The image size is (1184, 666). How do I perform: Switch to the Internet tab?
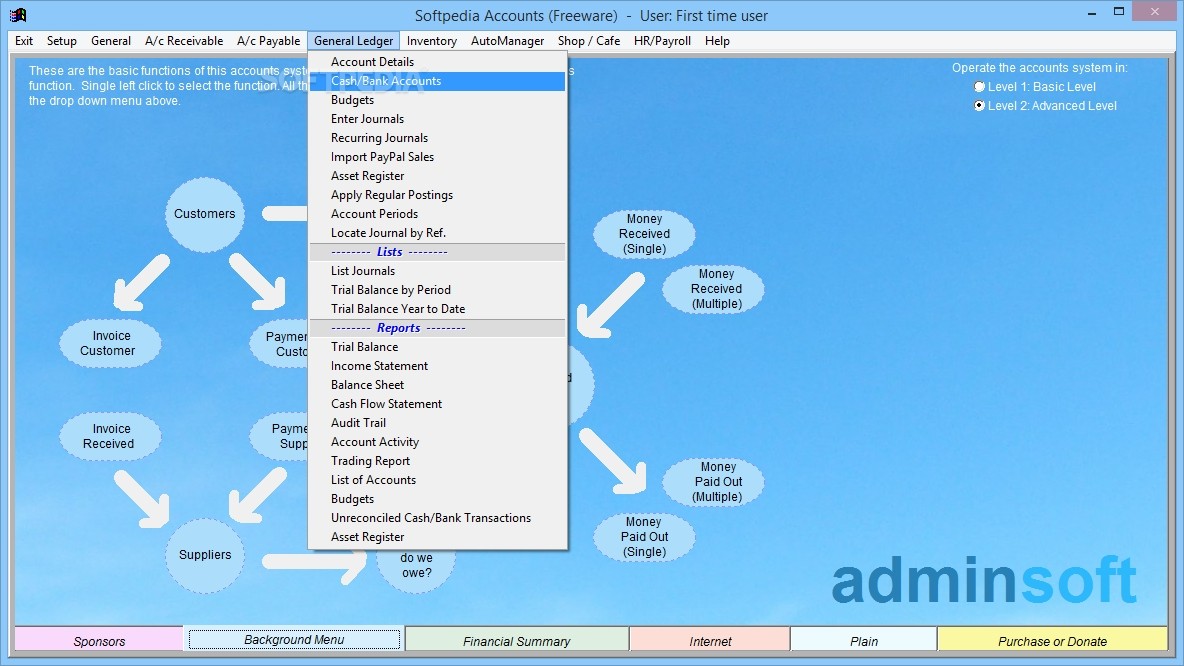pos(710,640)
